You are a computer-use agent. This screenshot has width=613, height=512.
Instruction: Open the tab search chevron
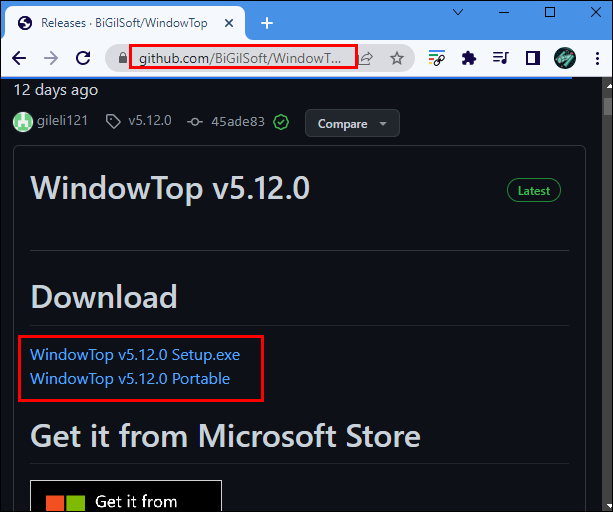458,13
